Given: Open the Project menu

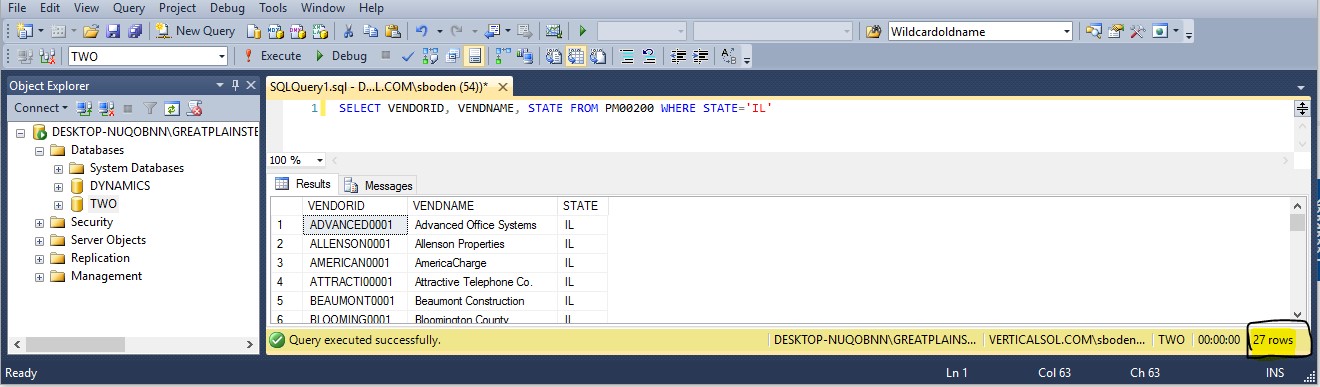Looking at the screenshot, I should click(x=177, y=7).
